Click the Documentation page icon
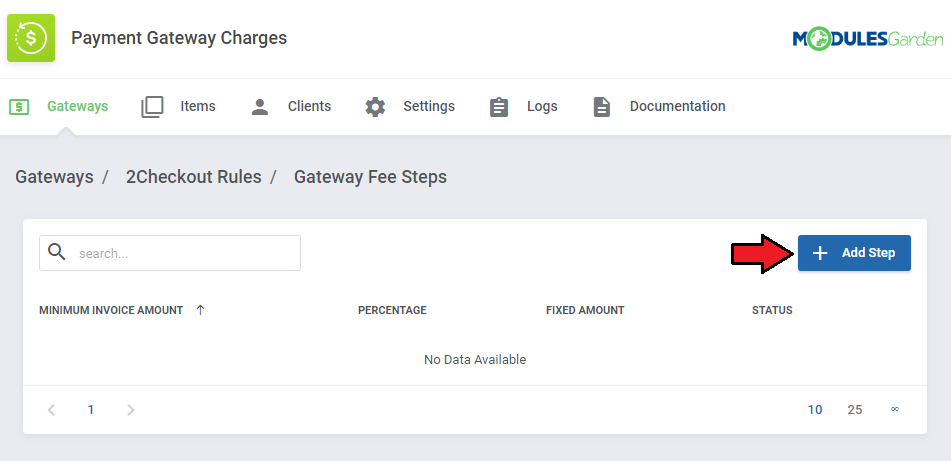The width and height of the screenshot is (951, 461). click(601, 107)
